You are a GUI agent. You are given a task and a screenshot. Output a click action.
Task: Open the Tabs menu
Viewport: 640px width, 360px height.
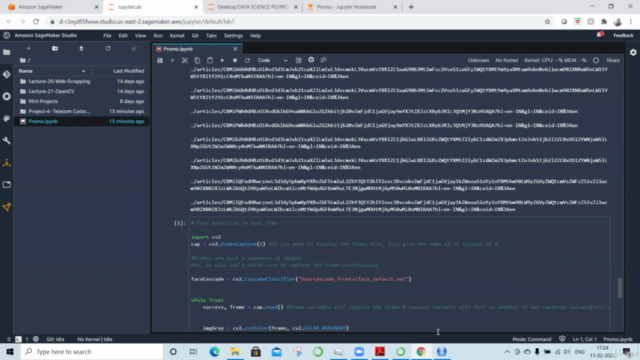click(211, 36)
